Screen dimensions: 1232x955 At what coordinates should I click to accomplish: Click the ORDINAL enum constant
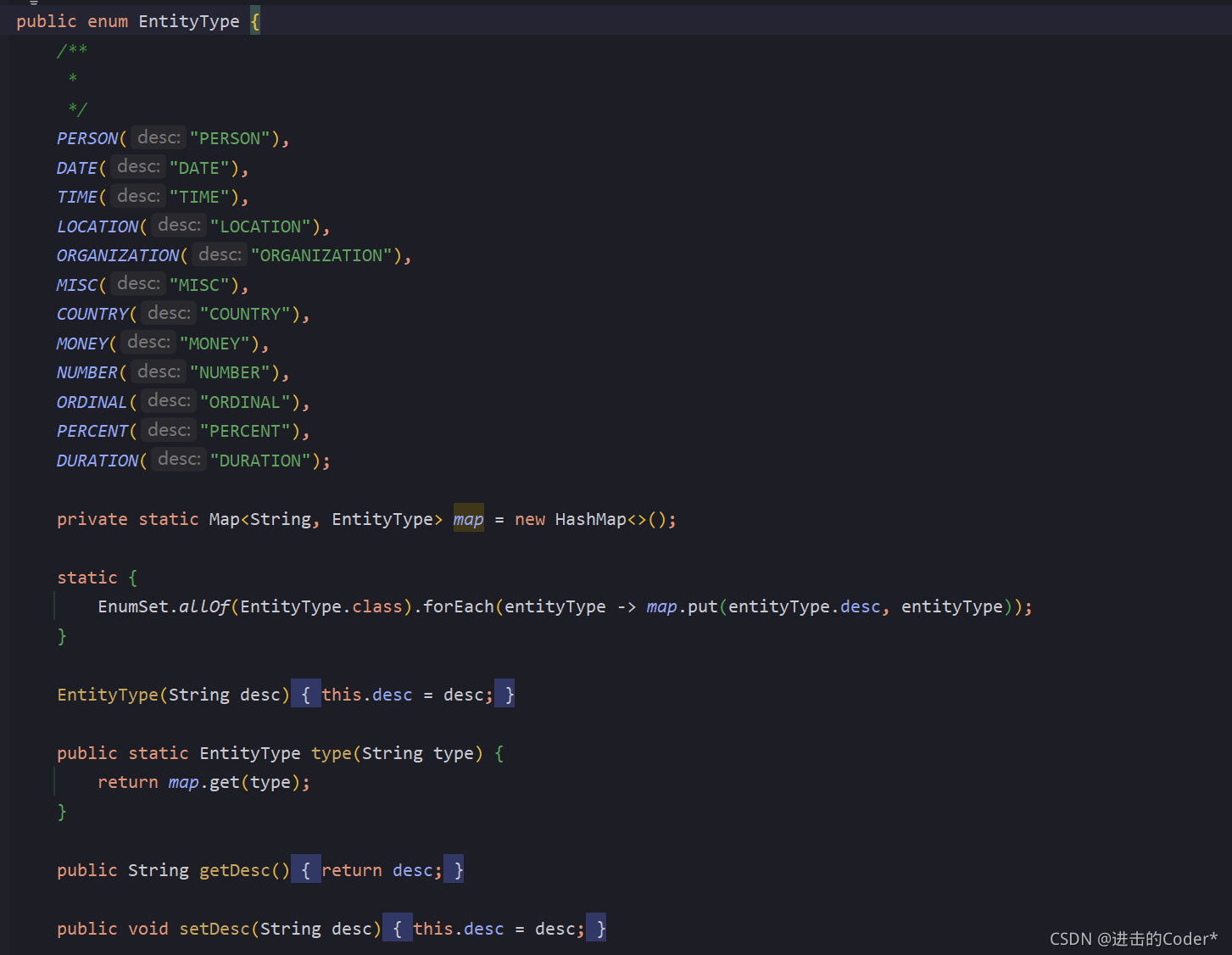point(92,402)
